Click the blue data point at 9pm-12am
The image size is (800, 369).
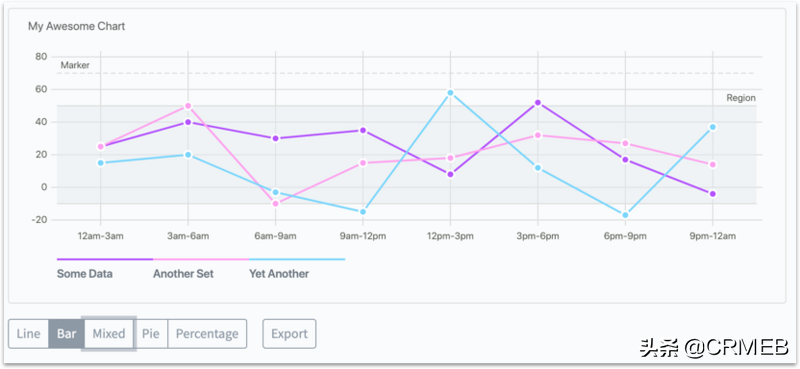713,127
